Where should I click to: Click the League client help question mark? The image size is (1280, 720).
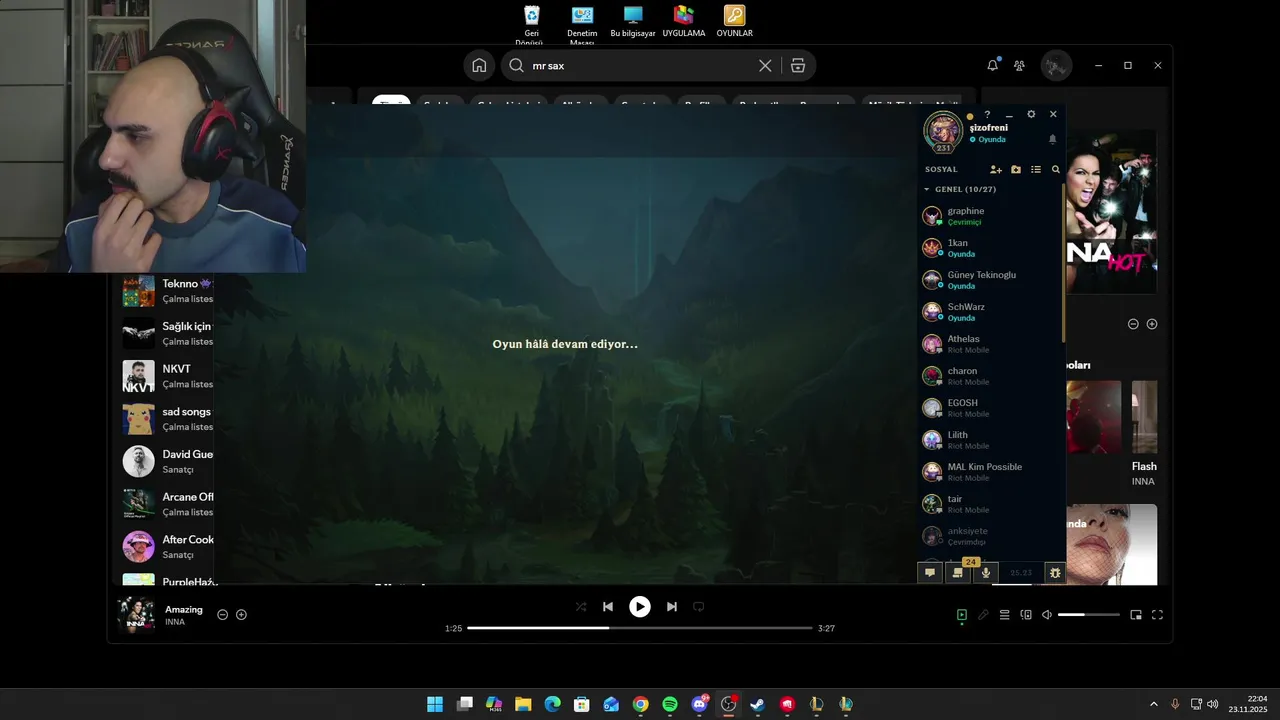click(x=987, y=115)
